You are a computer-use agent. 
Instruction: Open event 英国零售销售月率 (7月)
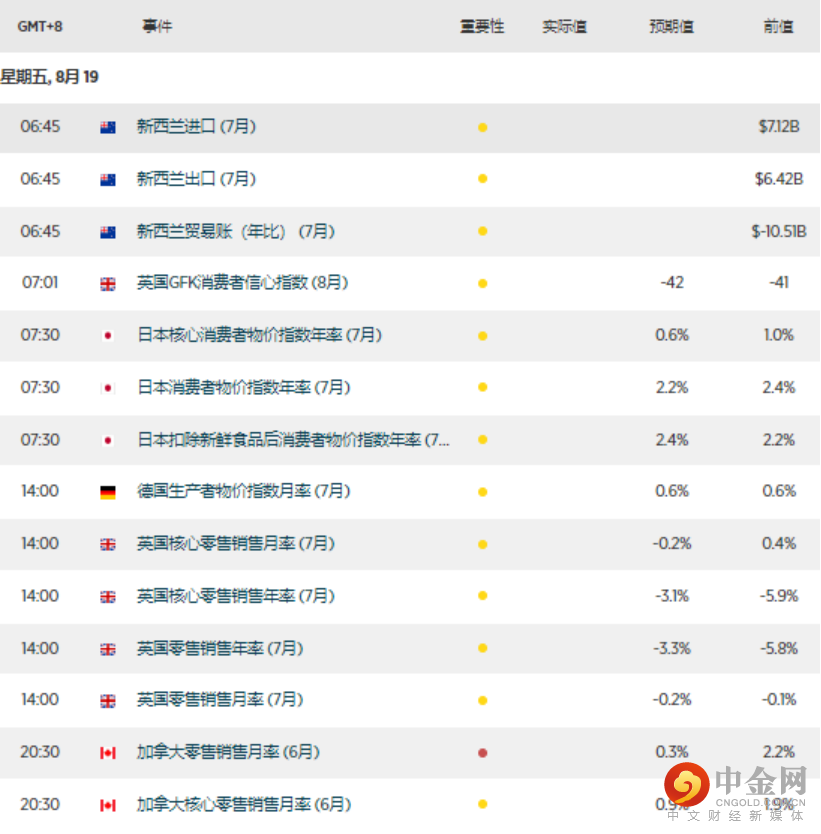pos(220,699)
